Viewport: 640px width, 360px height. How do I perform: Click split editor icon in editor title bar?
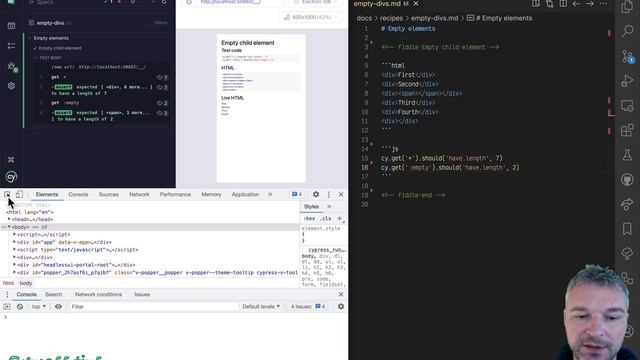[563, 4]
